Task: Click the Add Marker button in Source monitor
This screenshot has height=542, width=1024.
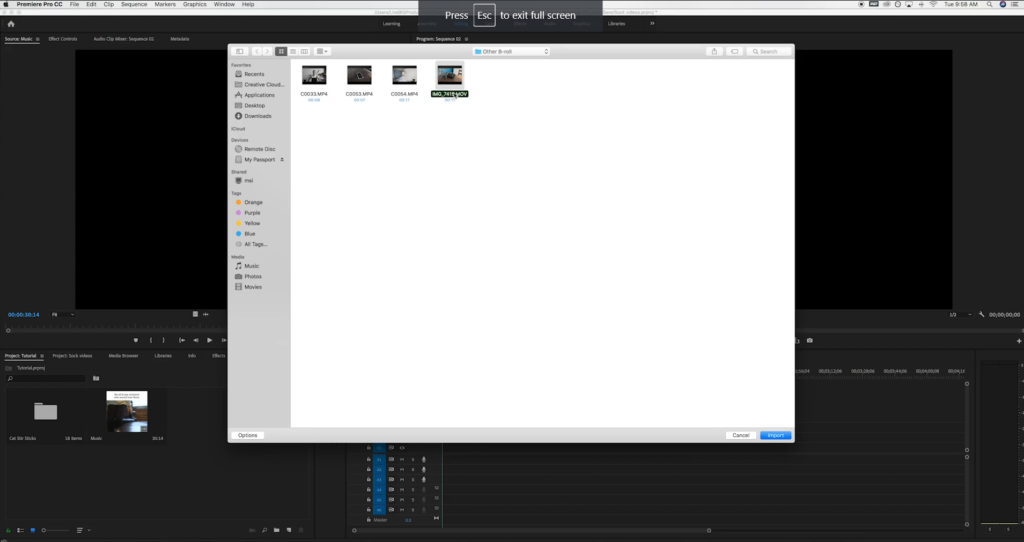Action: tap(136, 340)
